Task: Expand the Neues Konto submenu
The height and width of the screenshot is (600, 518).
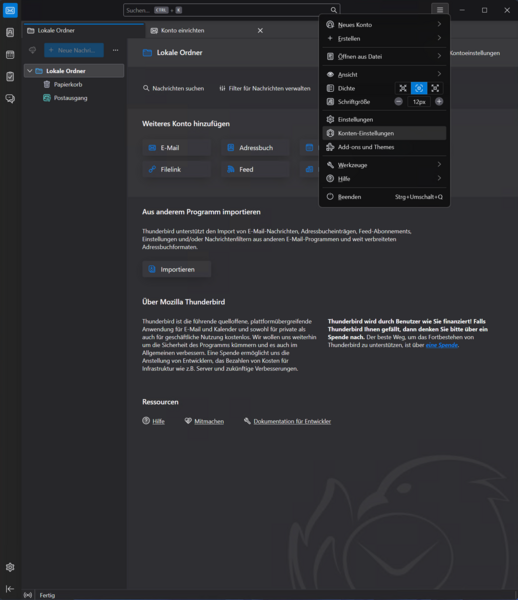Action: pos(384,24)
